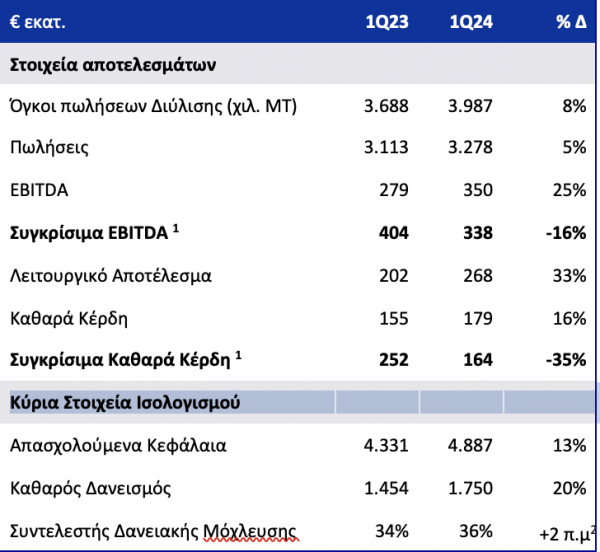The image size is (600, 552).
Task: Click the 33% change cell
Action: [570, 276]
